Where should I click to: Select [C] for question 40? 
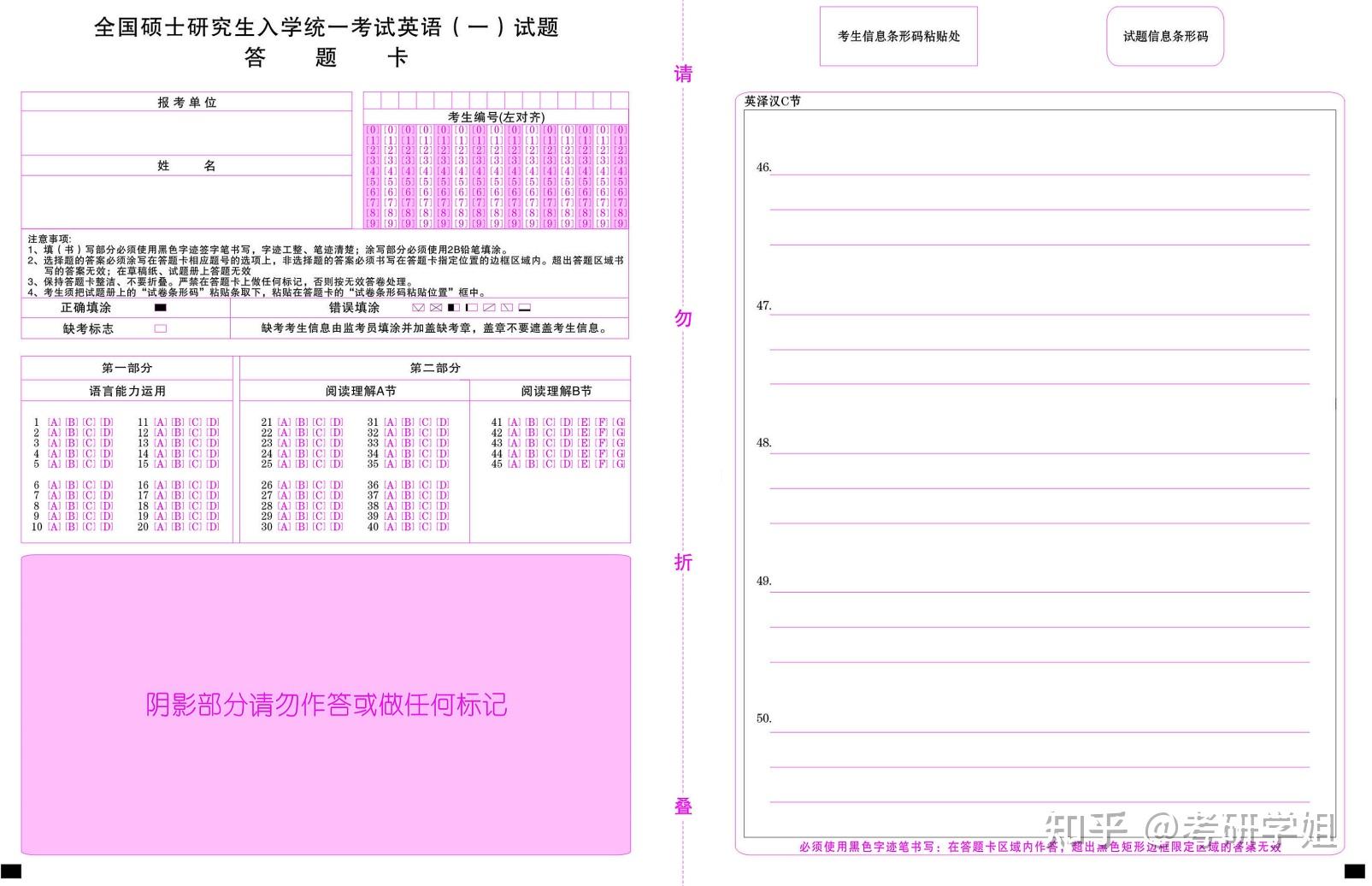point(426,528)
